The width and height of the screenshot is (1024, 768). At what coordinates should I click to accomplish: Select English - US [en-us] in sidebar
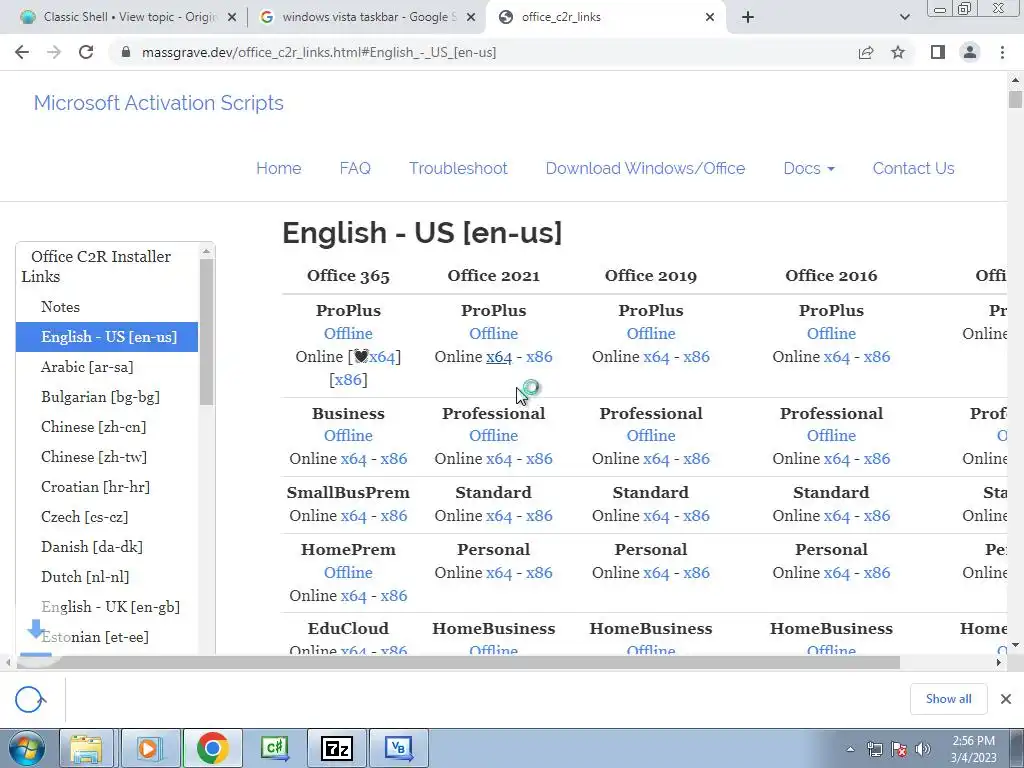coord(107,337)
